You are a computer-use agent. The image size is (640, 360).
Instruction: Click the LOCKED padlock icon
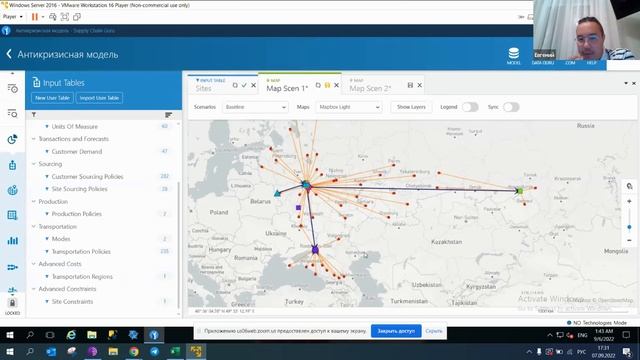(12, 303)
